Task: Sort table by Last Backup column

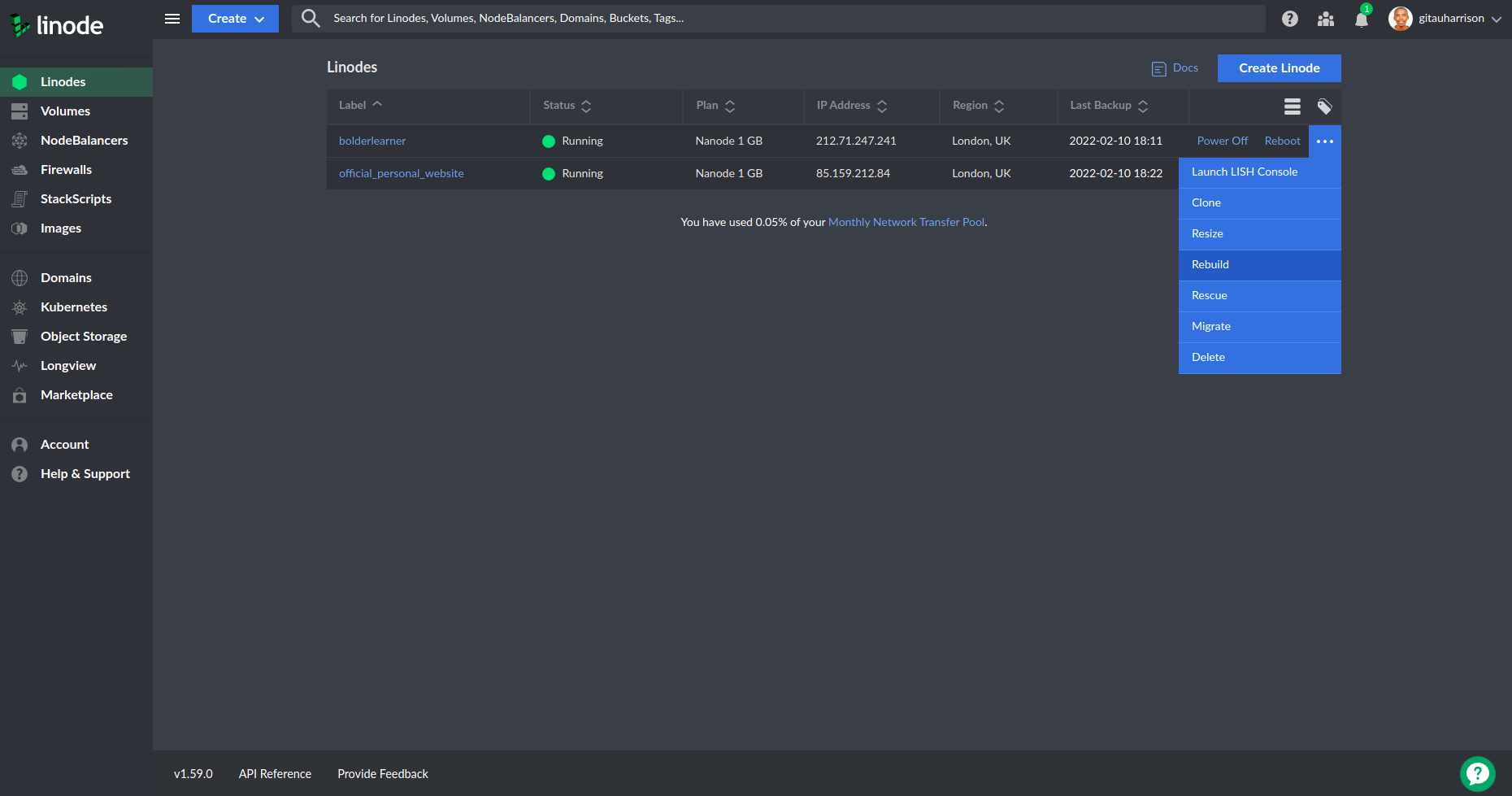Action: (x=1109, y=106)
